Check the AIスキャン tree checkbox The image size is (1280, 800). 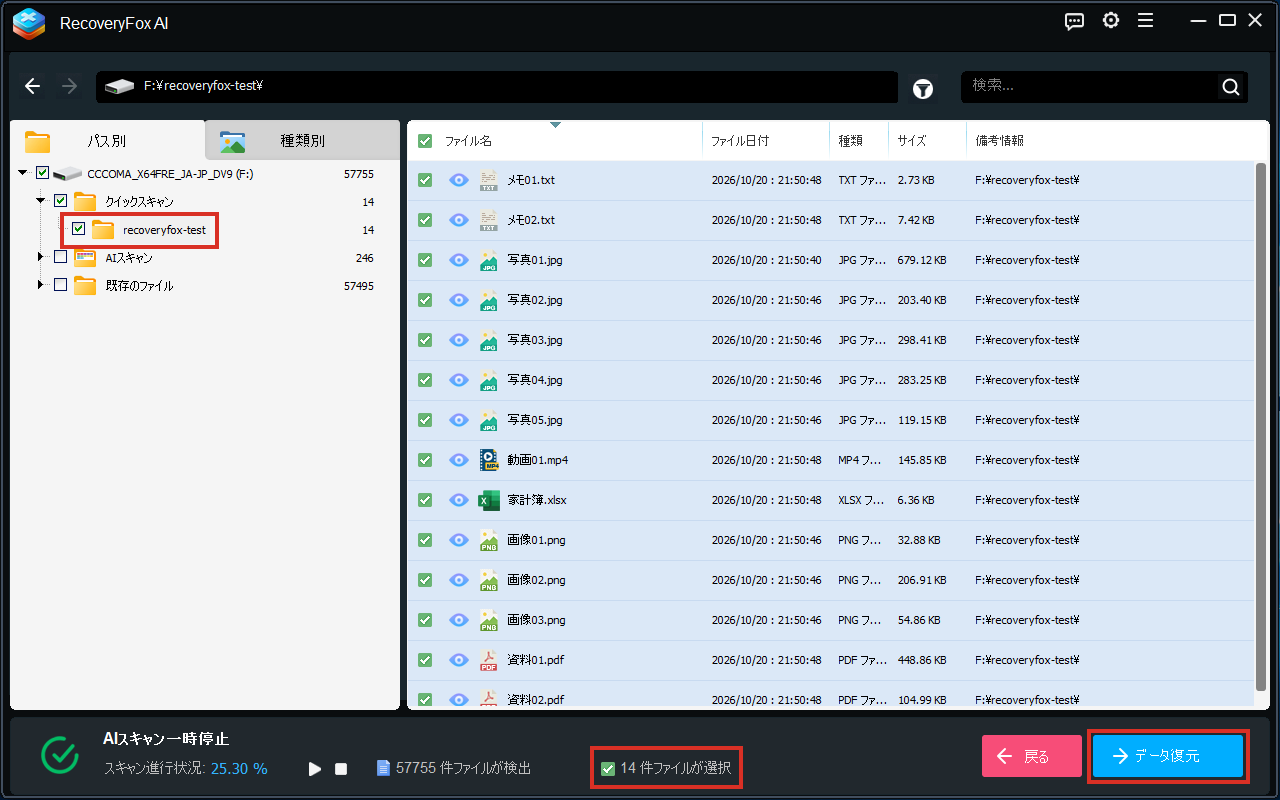(60, 258)
